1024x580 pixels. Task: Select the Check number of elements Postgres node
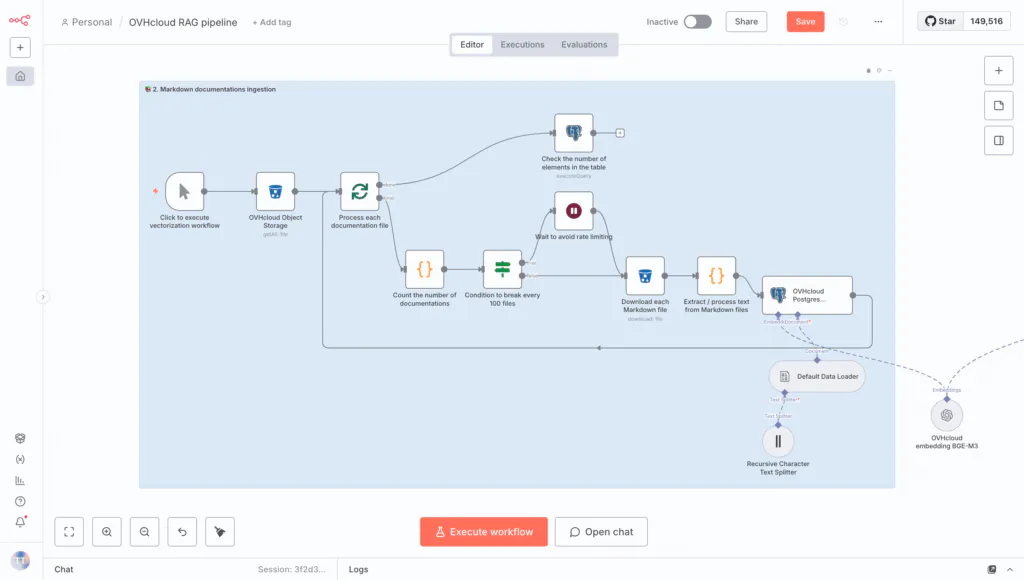click(574, 133)
